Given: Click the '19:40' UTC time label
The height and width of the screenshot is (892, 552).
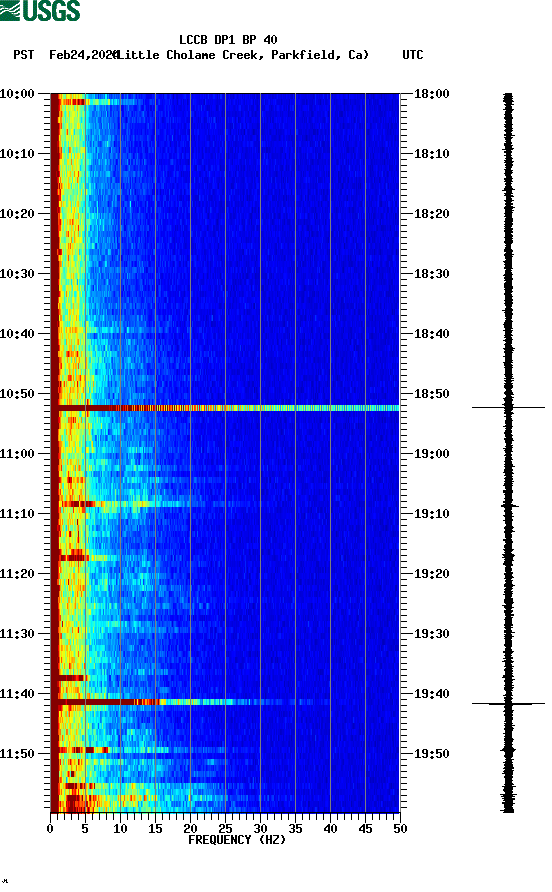Looking at the screenshot, I should (432, 694).
